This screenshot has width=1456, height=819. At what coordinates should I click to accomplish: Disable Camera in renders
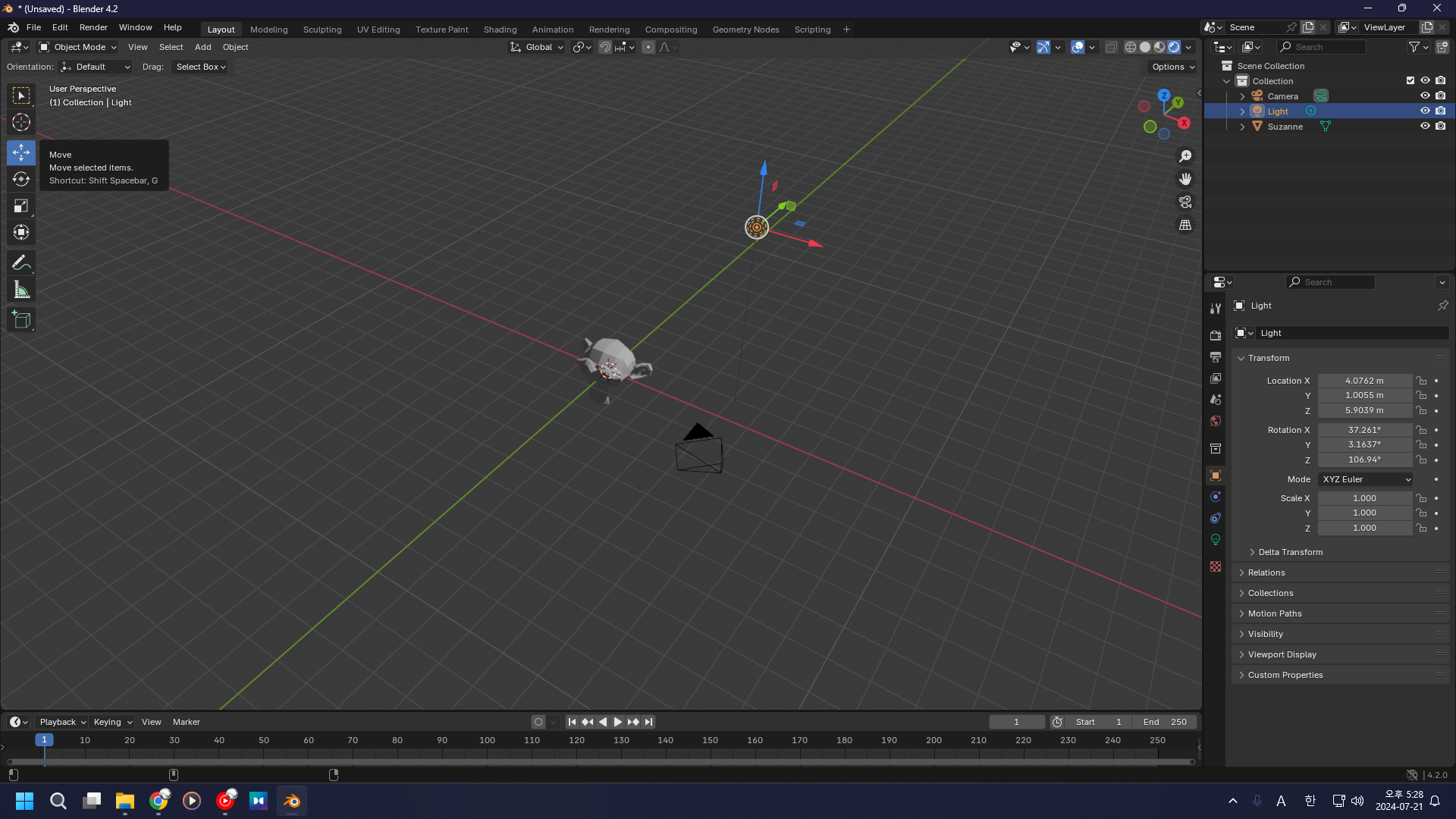tap(1441, 96)
